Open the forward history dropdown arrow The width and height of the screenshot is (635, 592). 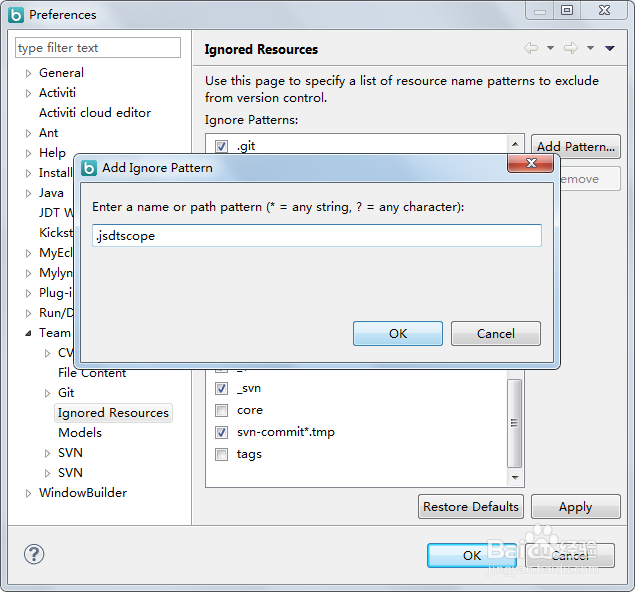click(590, 48)
